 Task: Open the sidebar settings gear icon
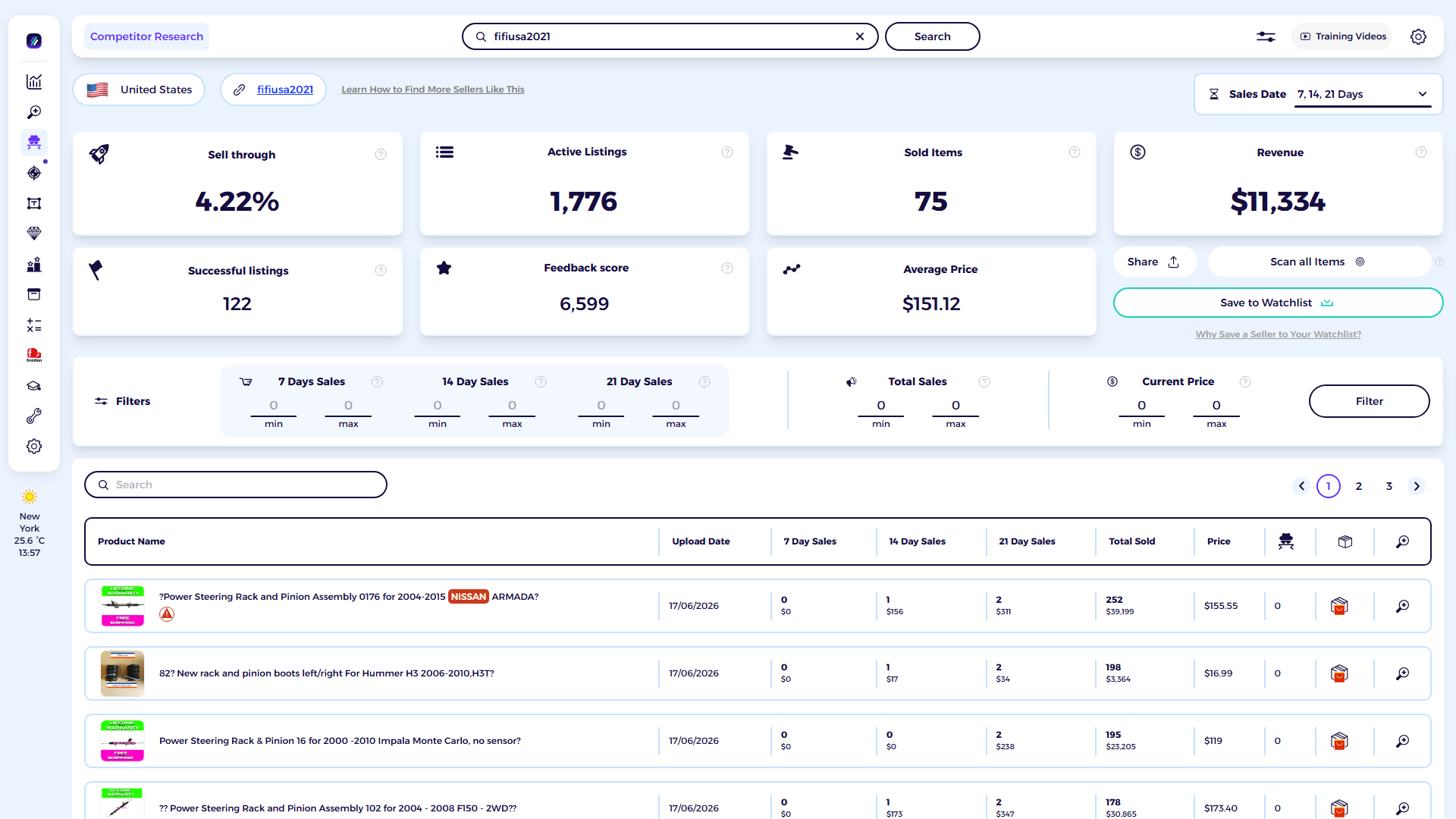pyautogui.click(x=33, y=447)
